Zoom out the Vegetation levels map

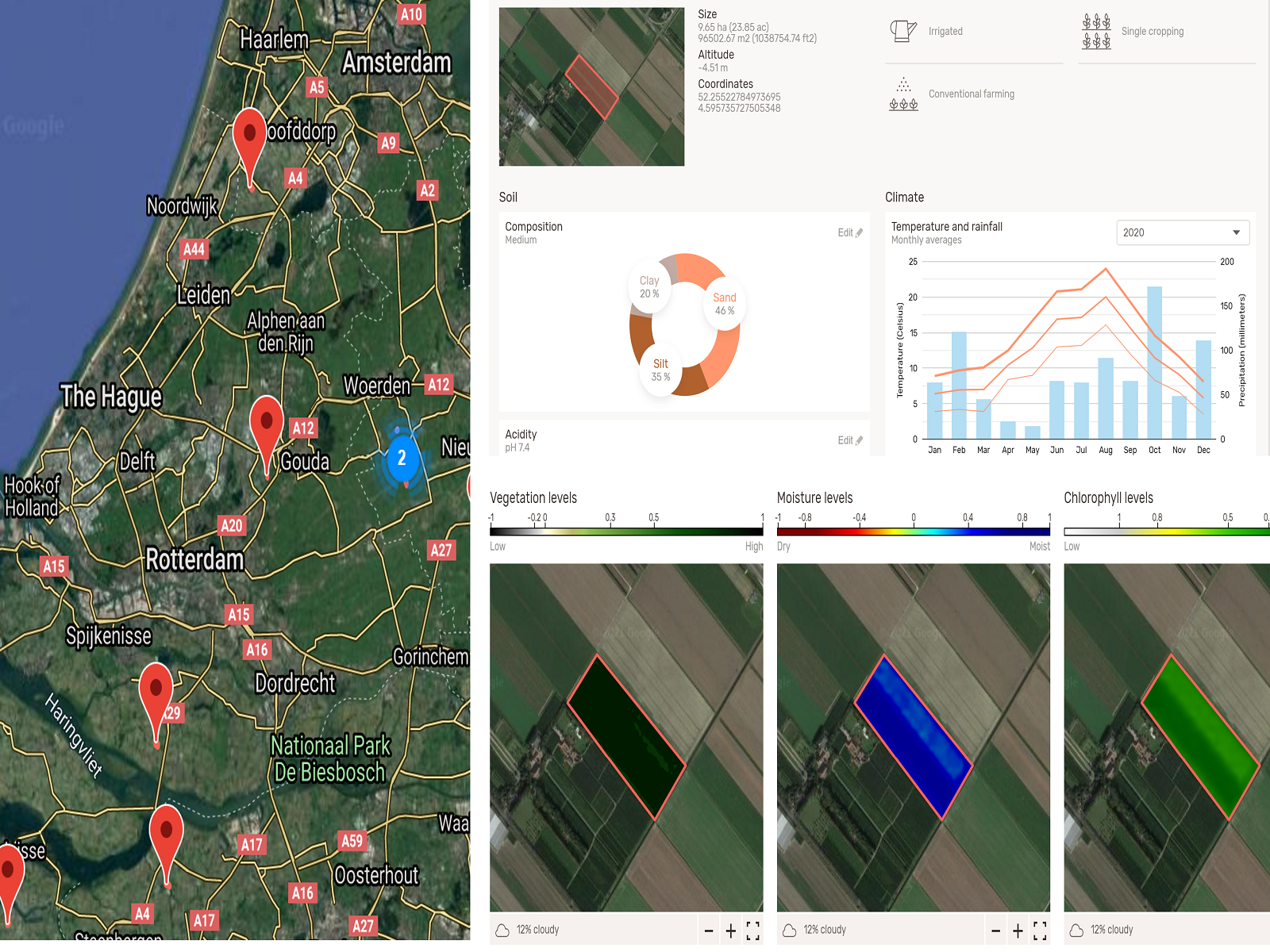pos(709,931)
